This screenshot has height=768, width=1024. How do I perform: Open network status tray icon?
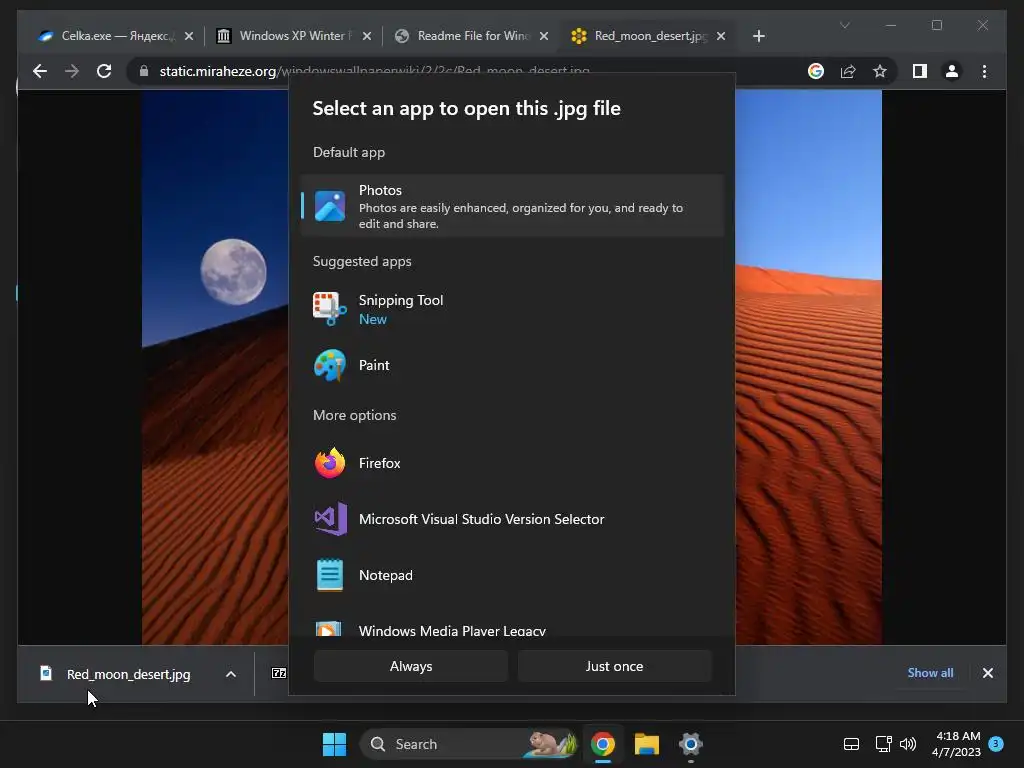pyautogui.click(x=883, y=744)
